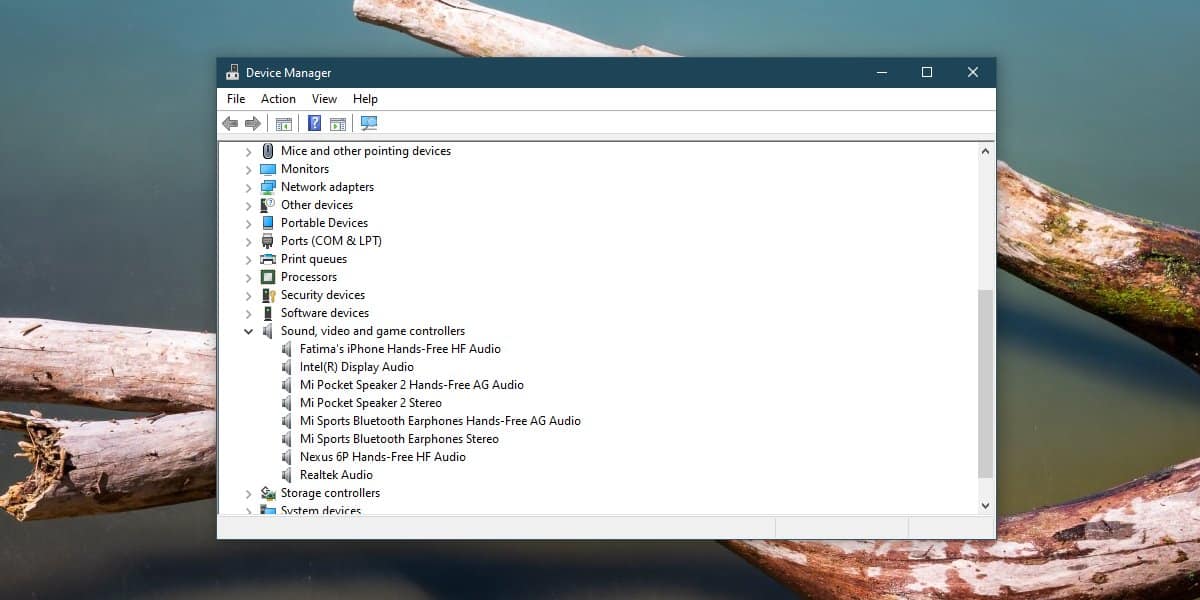Expand the Ports (COM & LPT) node
Viewport: 1200px width, 600px height.
pos(249,241)
